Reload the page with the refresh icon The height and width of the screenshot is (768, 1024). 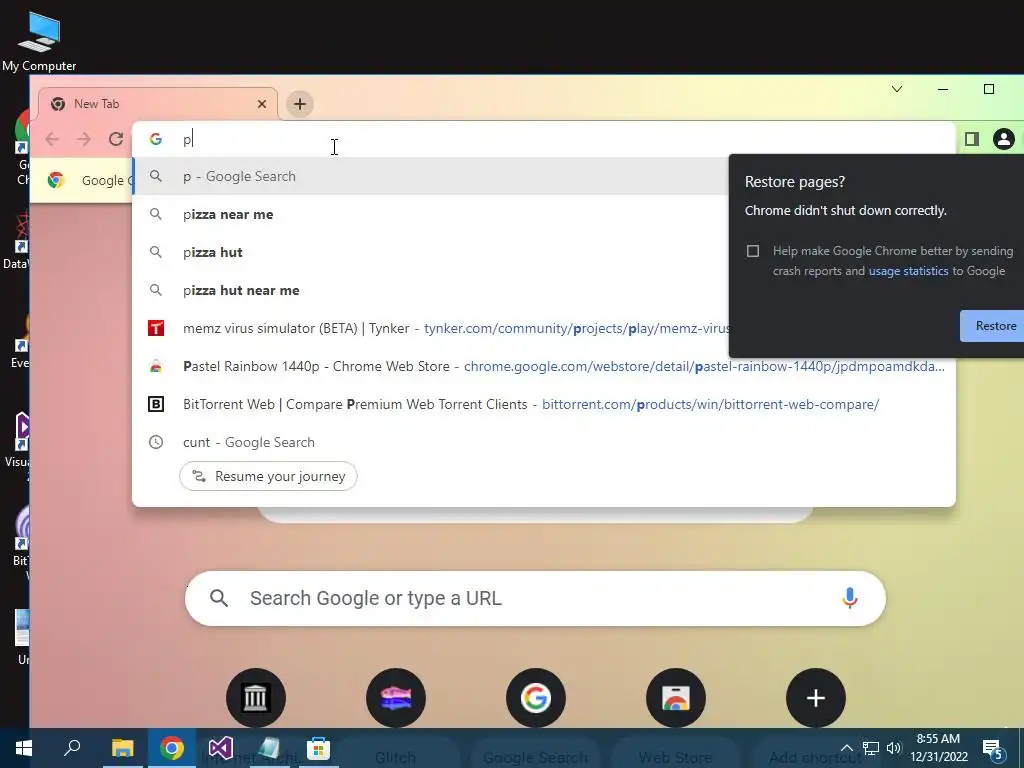pos(116,139)
